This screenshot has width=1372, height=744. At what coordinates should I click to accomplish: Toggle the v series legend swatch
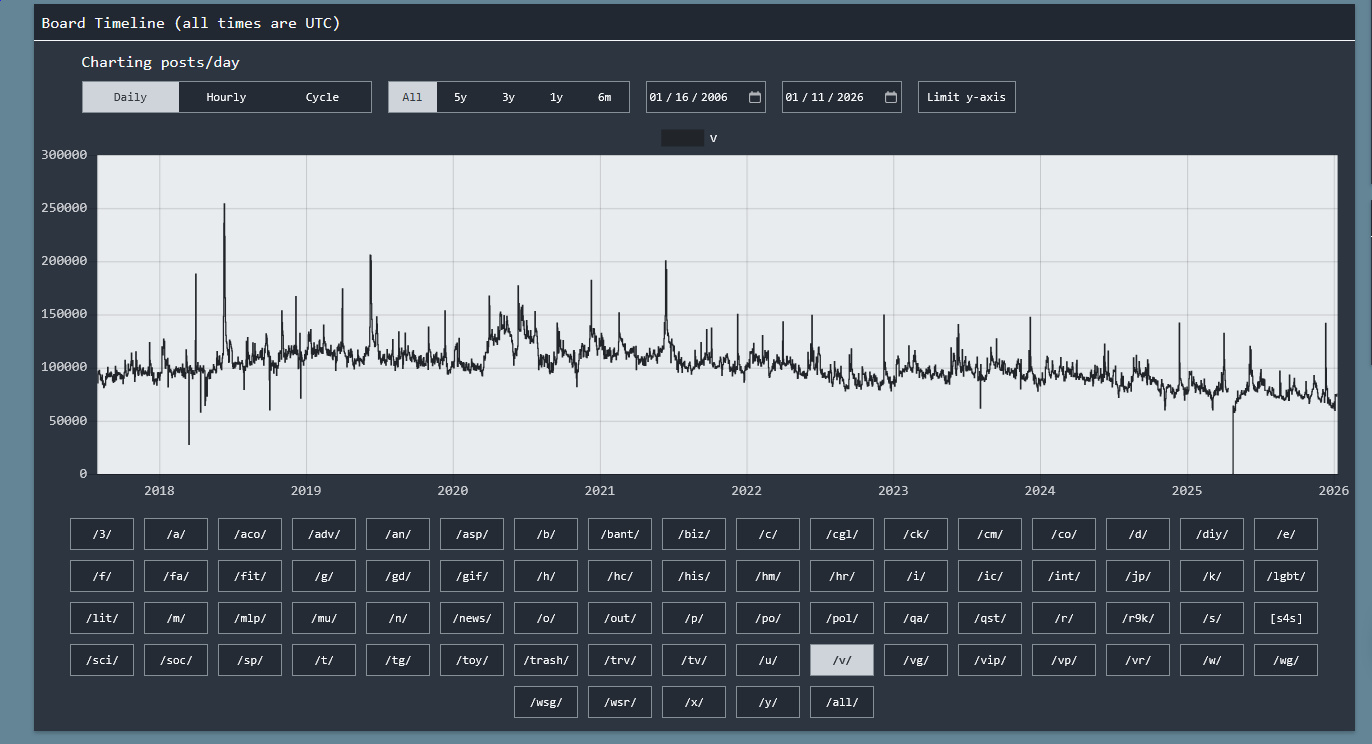point(682,138)
